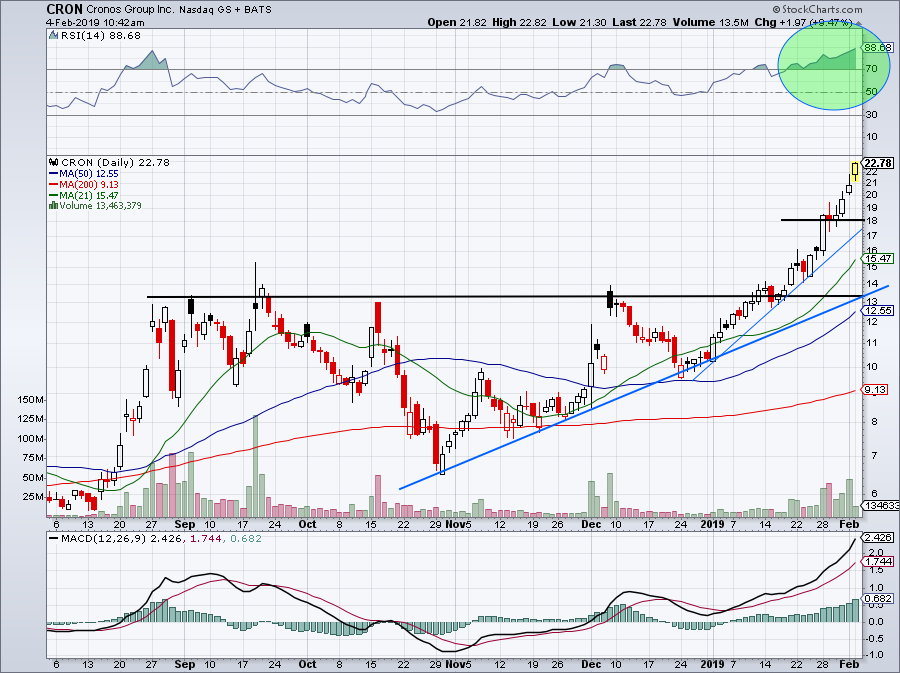Click the 134633 volume tag on right axis
The height and width of the screenshot is (673, 900).
(880, 505)
